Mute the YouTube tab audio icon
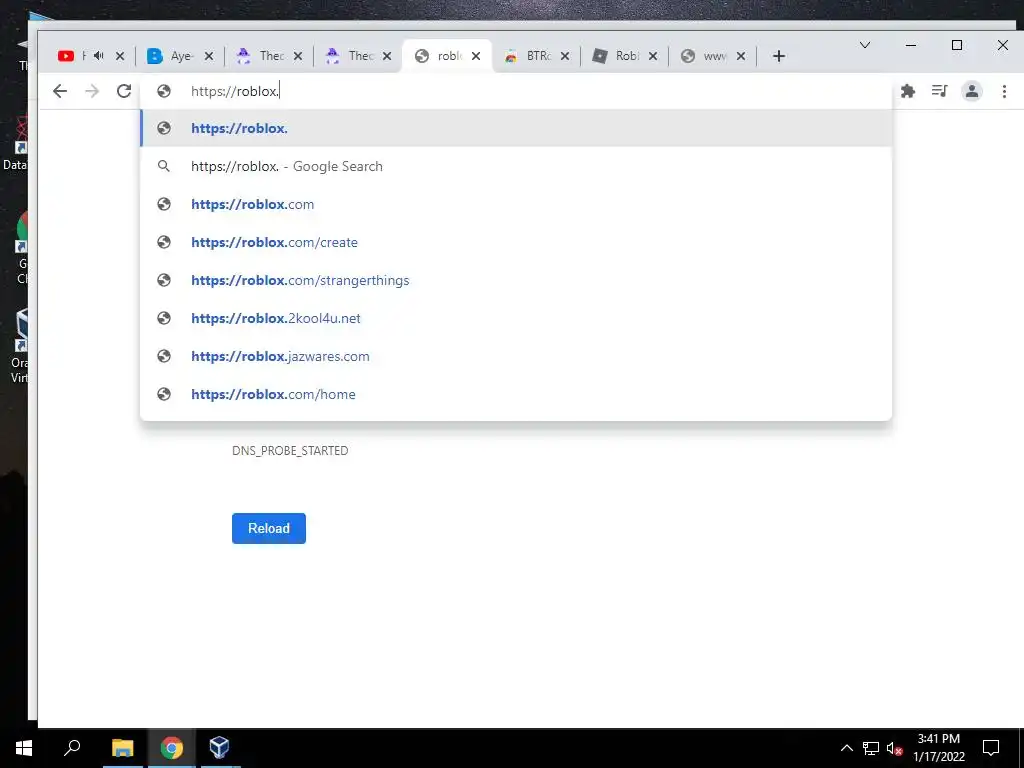Screen dimensions: 1024x768 (x=99, y=56)
